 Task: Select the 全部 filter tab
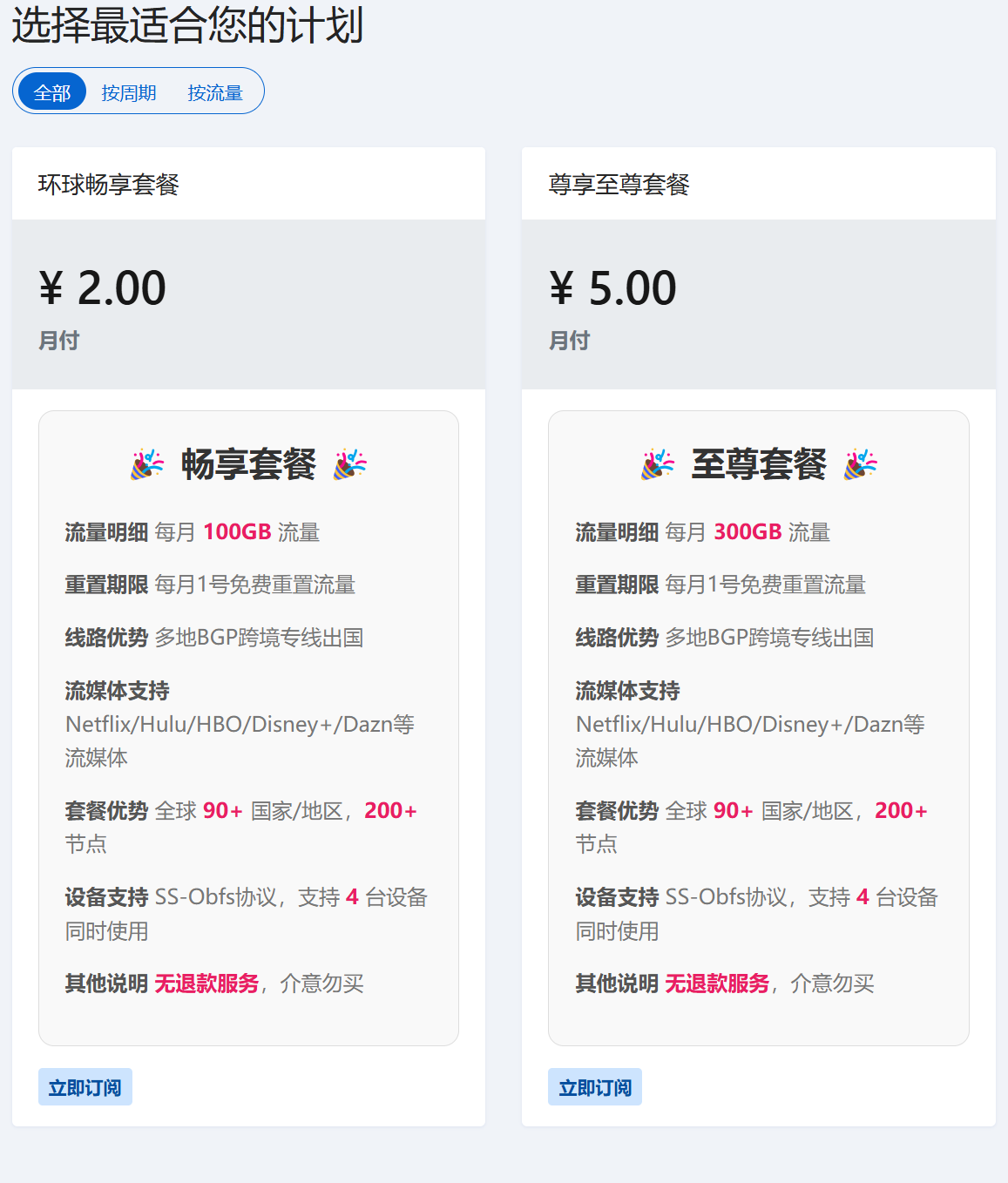(52, 92)
